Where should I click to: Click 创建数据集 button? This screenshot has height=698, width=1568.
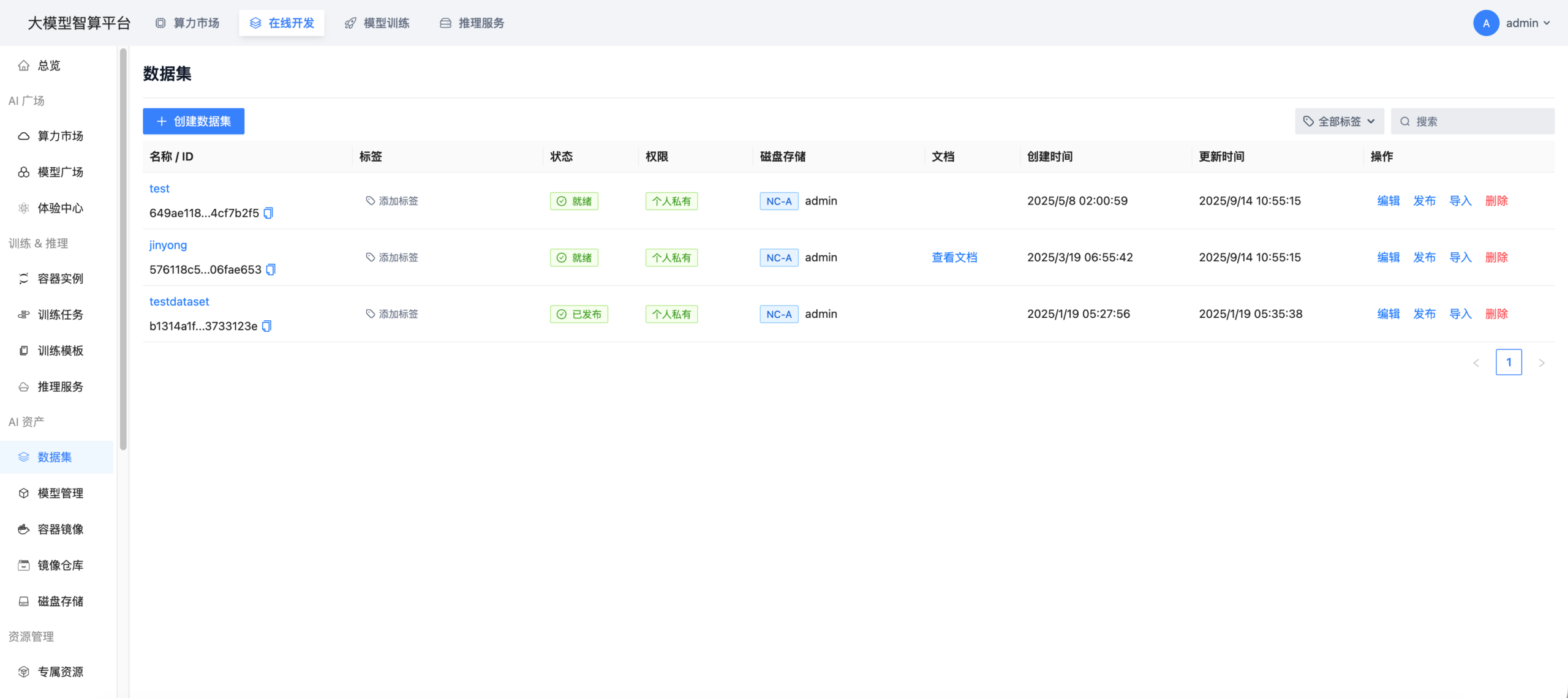[x=194, y=121]
